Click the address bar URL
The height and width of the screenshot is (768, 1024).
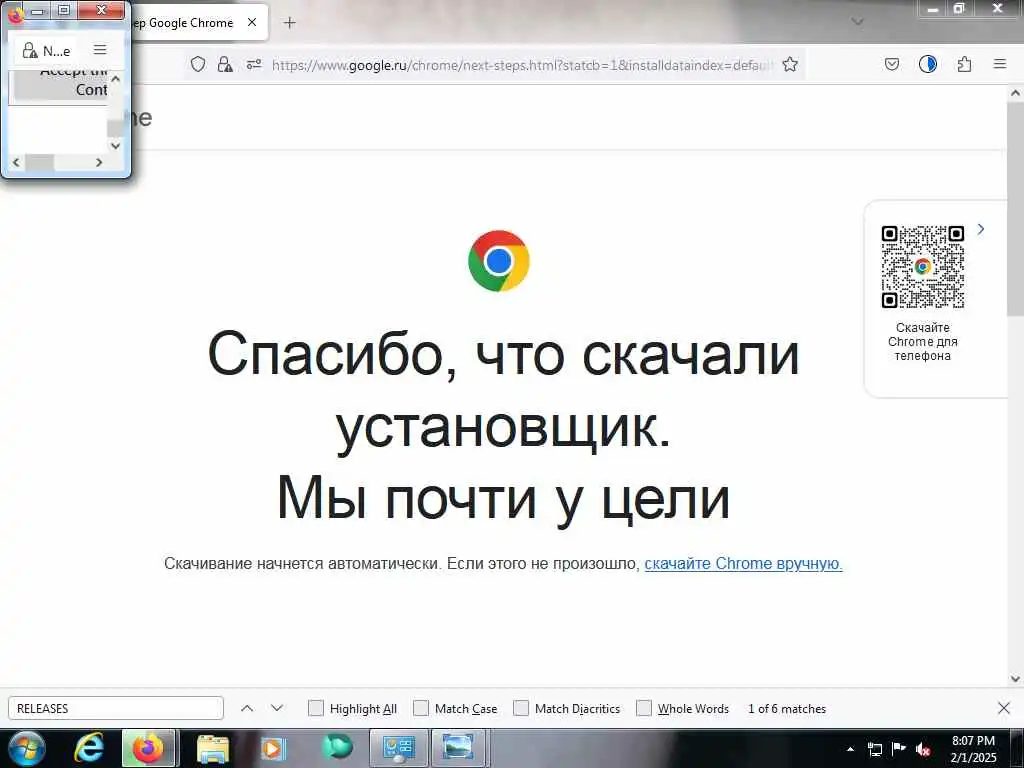point(522,65)
